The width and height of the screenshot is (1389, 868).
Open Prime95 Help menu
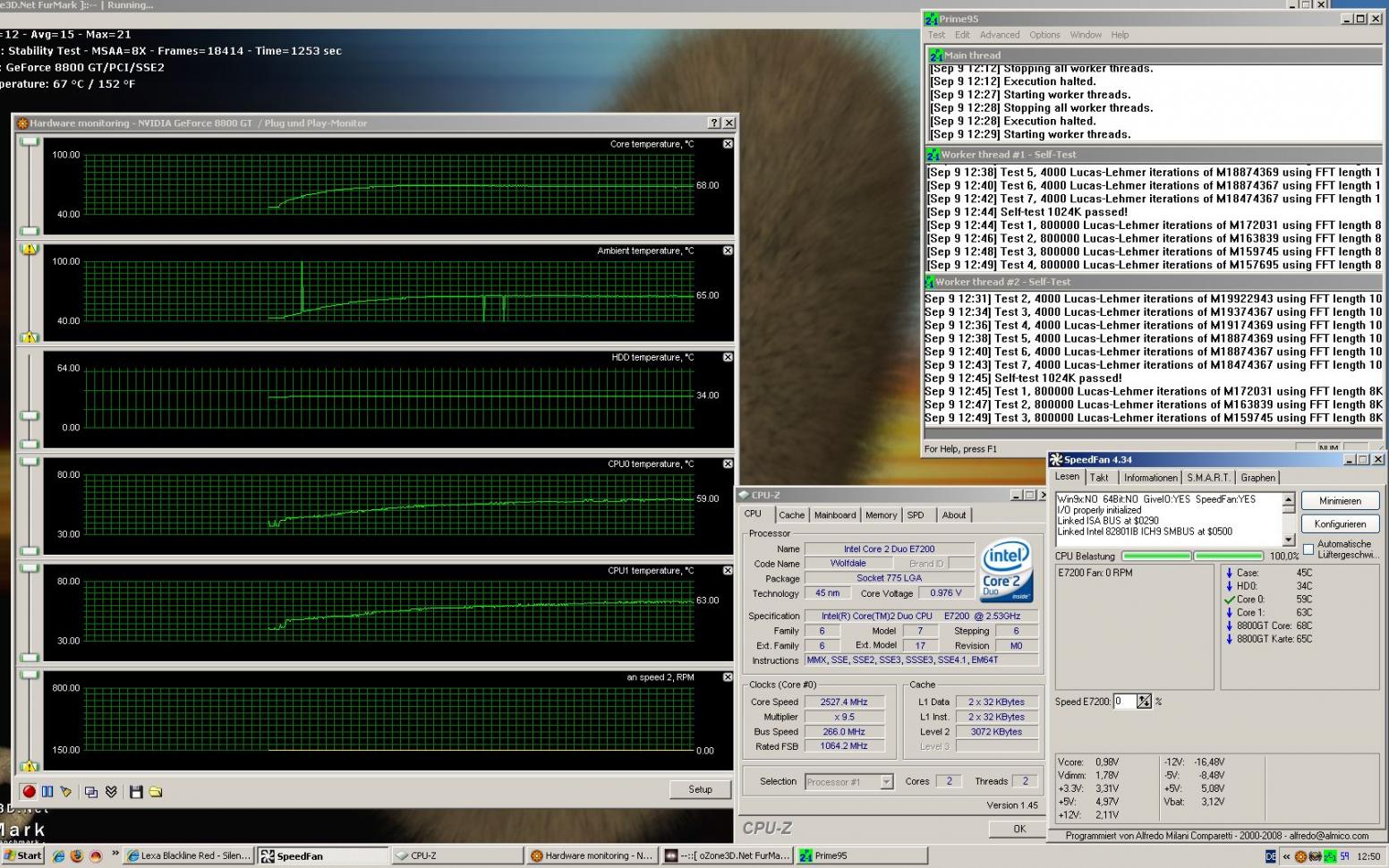click(1120, 35)
